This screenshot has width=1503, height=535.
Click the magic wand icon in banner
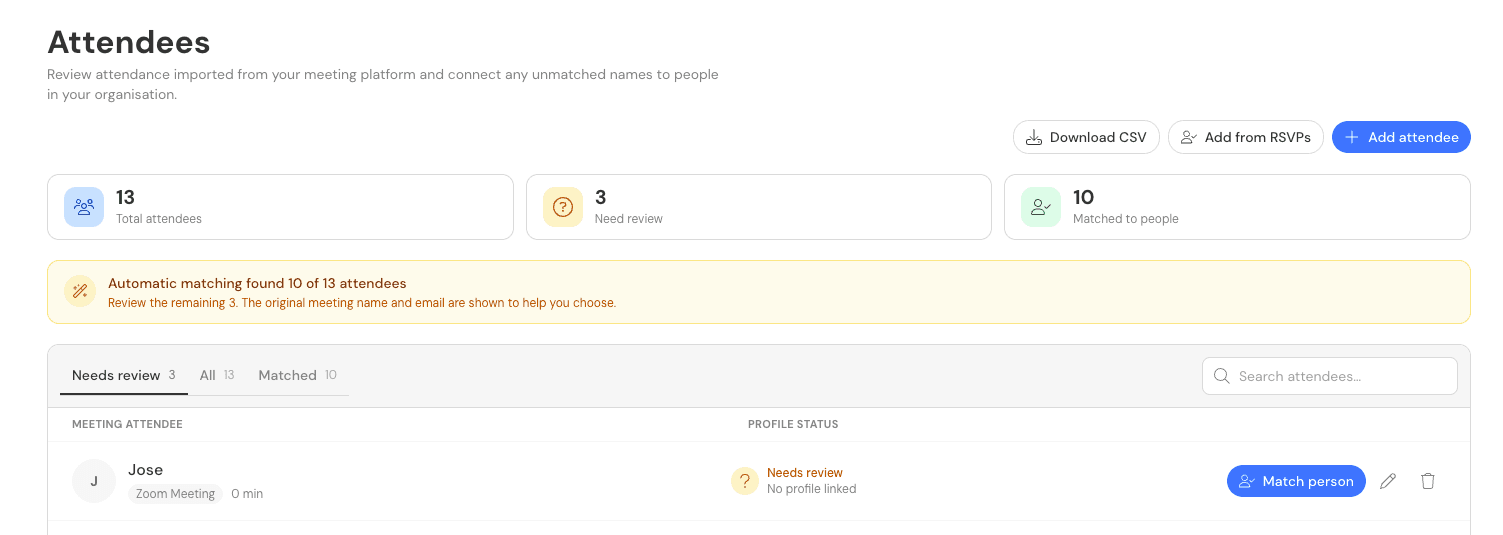[79, 291]
